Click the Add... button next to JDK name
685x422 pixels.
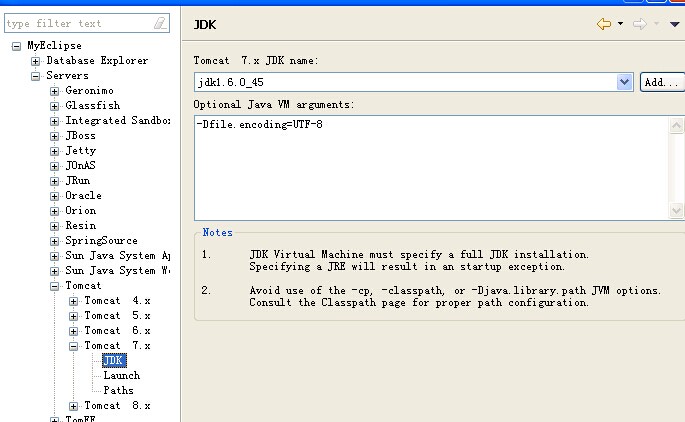coord(662,82)
